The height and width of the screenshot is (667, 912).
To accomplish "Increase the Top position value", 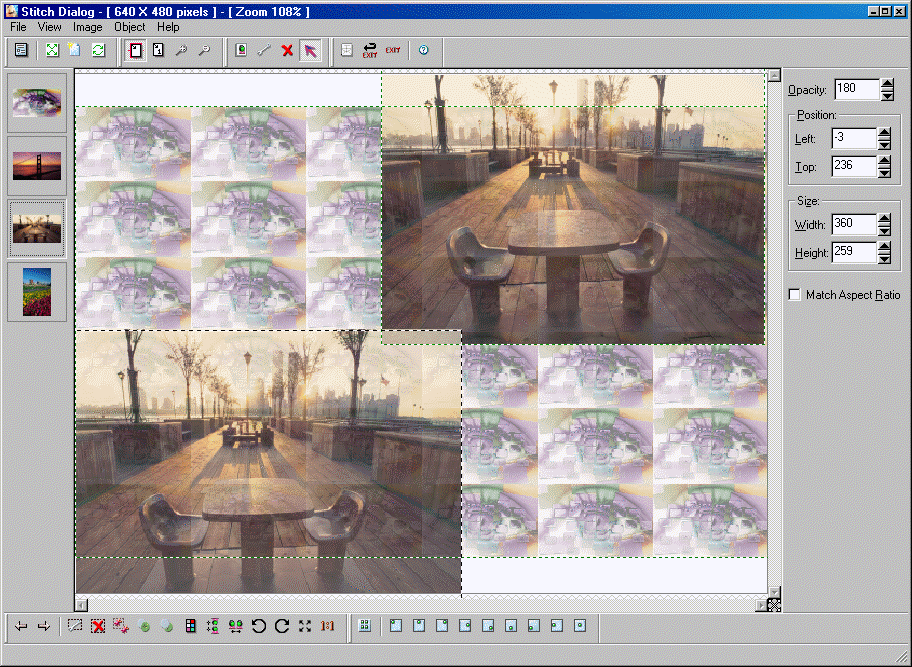I will coord(882,162).
